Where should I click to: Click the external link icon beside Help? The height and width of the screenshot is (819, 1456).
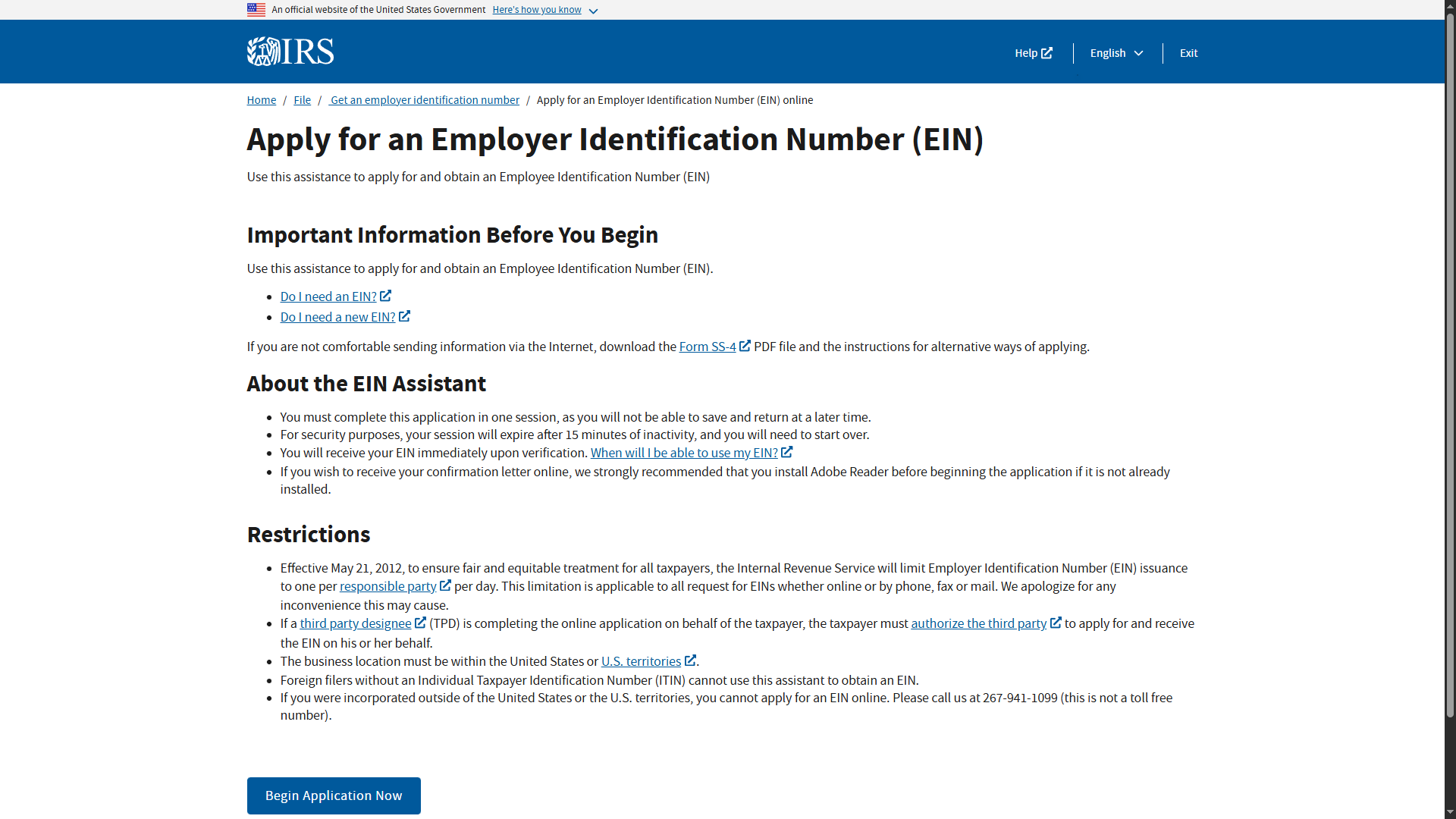(1048, 52)
